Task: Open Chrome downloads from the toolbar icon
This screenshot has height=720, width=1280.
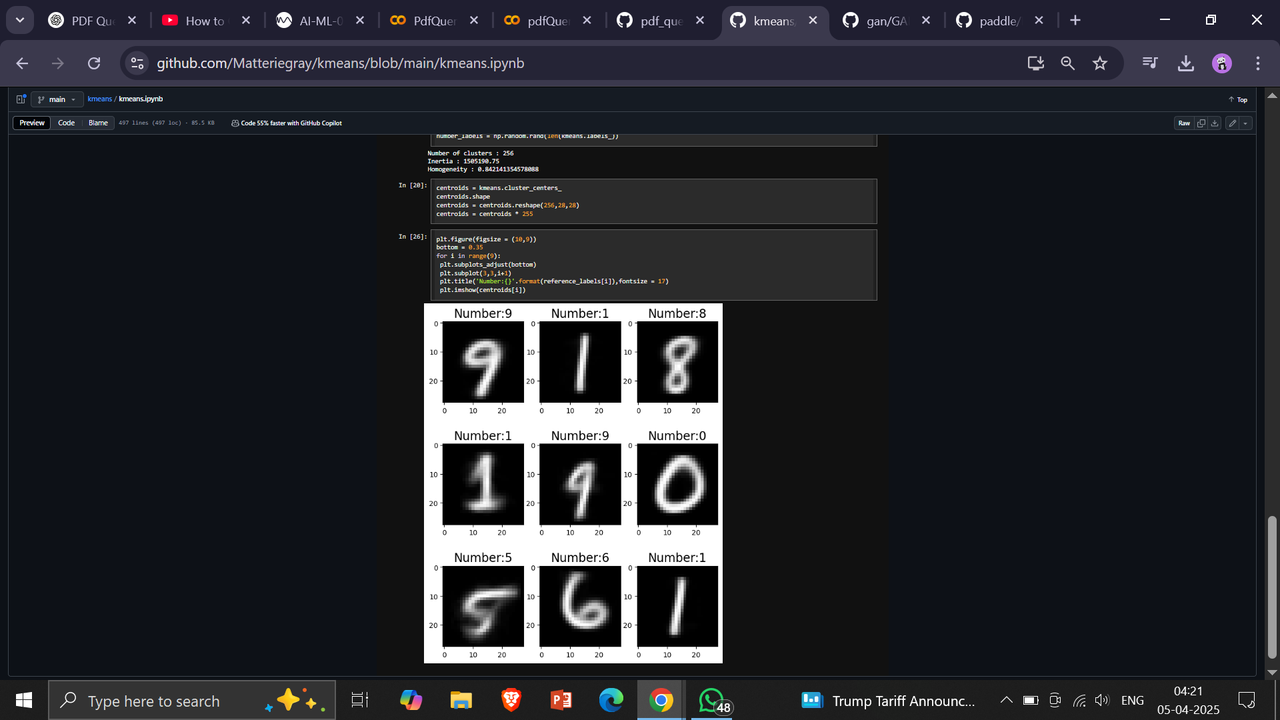Action: (x=1185, y=62)
